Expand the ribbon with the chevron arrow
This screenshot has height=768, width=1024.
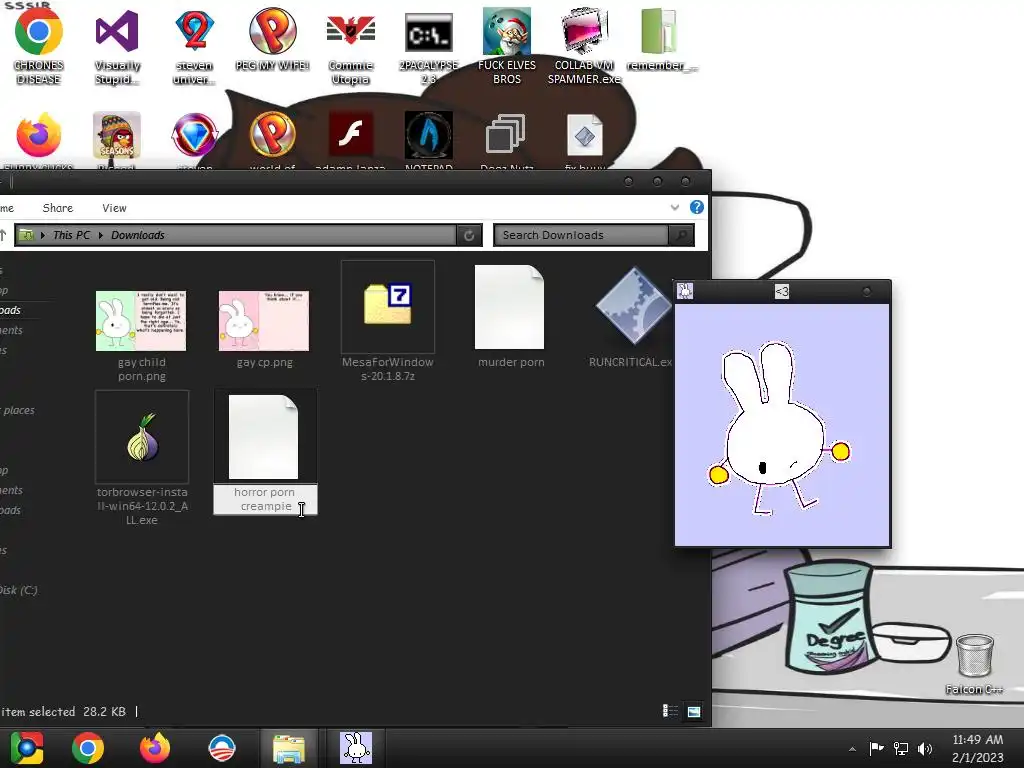point(675,208)
